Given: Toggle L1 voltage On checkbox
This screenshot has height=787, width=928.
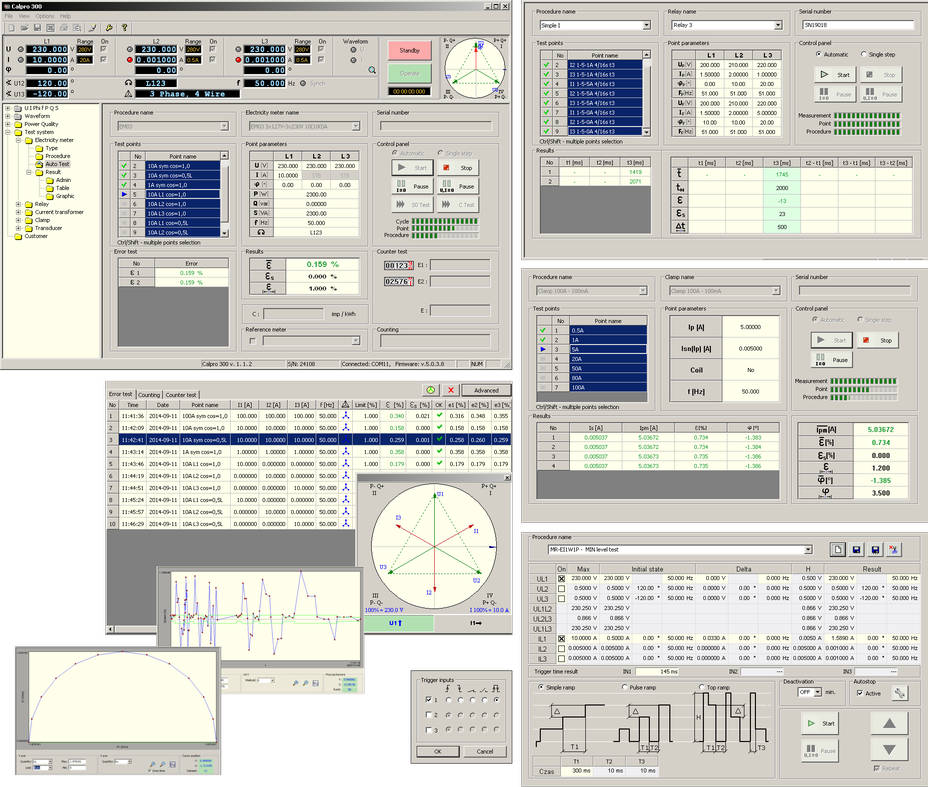Looking at the screenshot, I should [104, 50].
